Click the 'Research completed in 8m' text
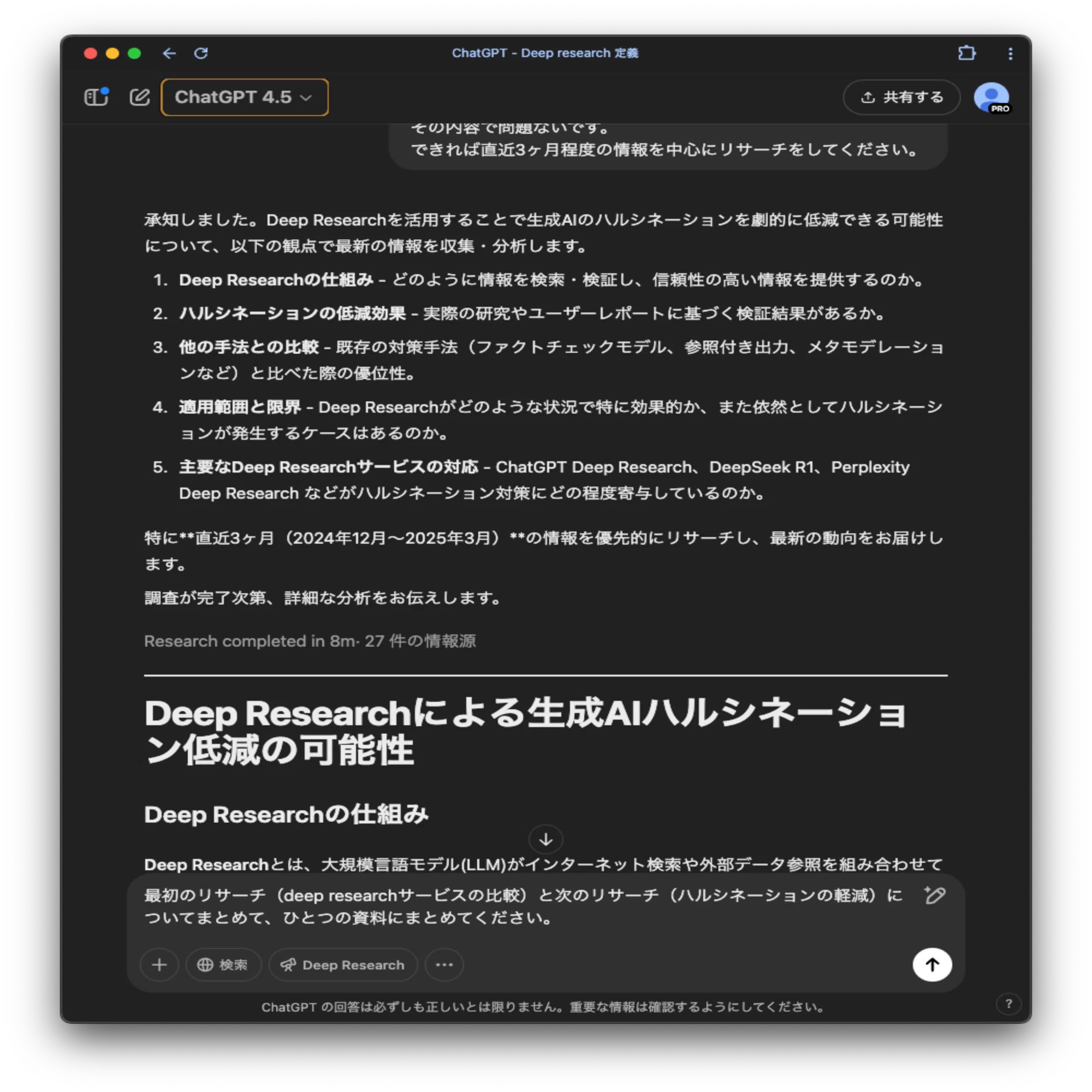1092x1092 pixels. (250, 641)
